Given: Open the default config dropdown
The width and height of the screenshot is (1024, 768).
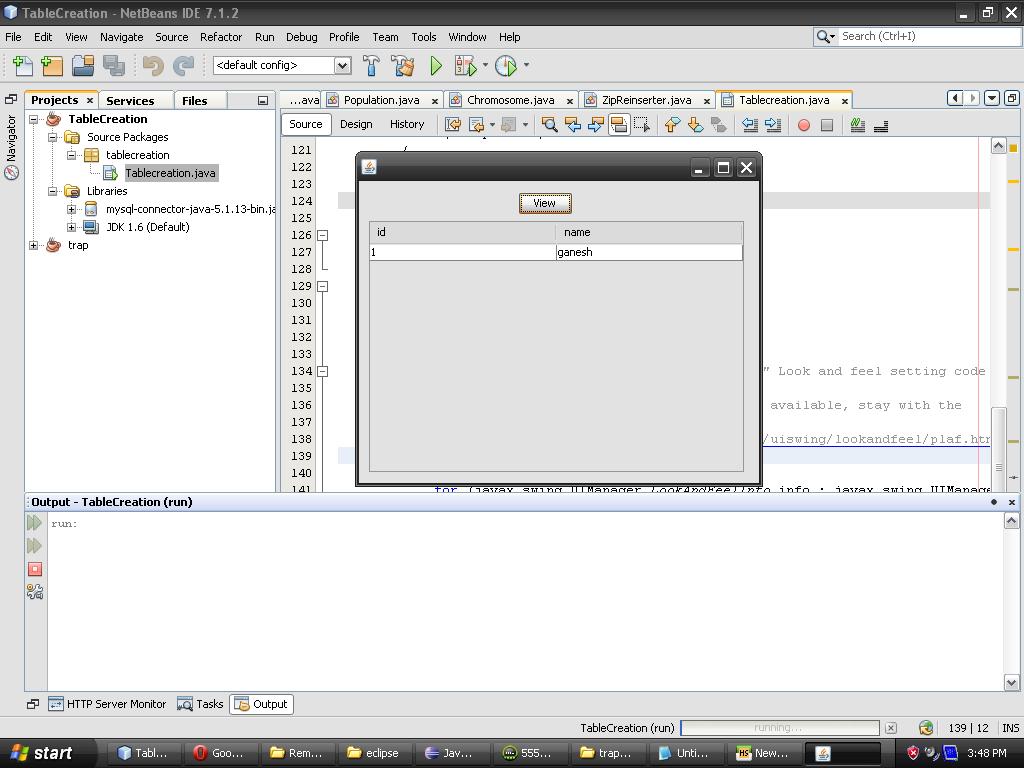Looking at the screenshot, I should pyautogui.click(x=343, y=65).
